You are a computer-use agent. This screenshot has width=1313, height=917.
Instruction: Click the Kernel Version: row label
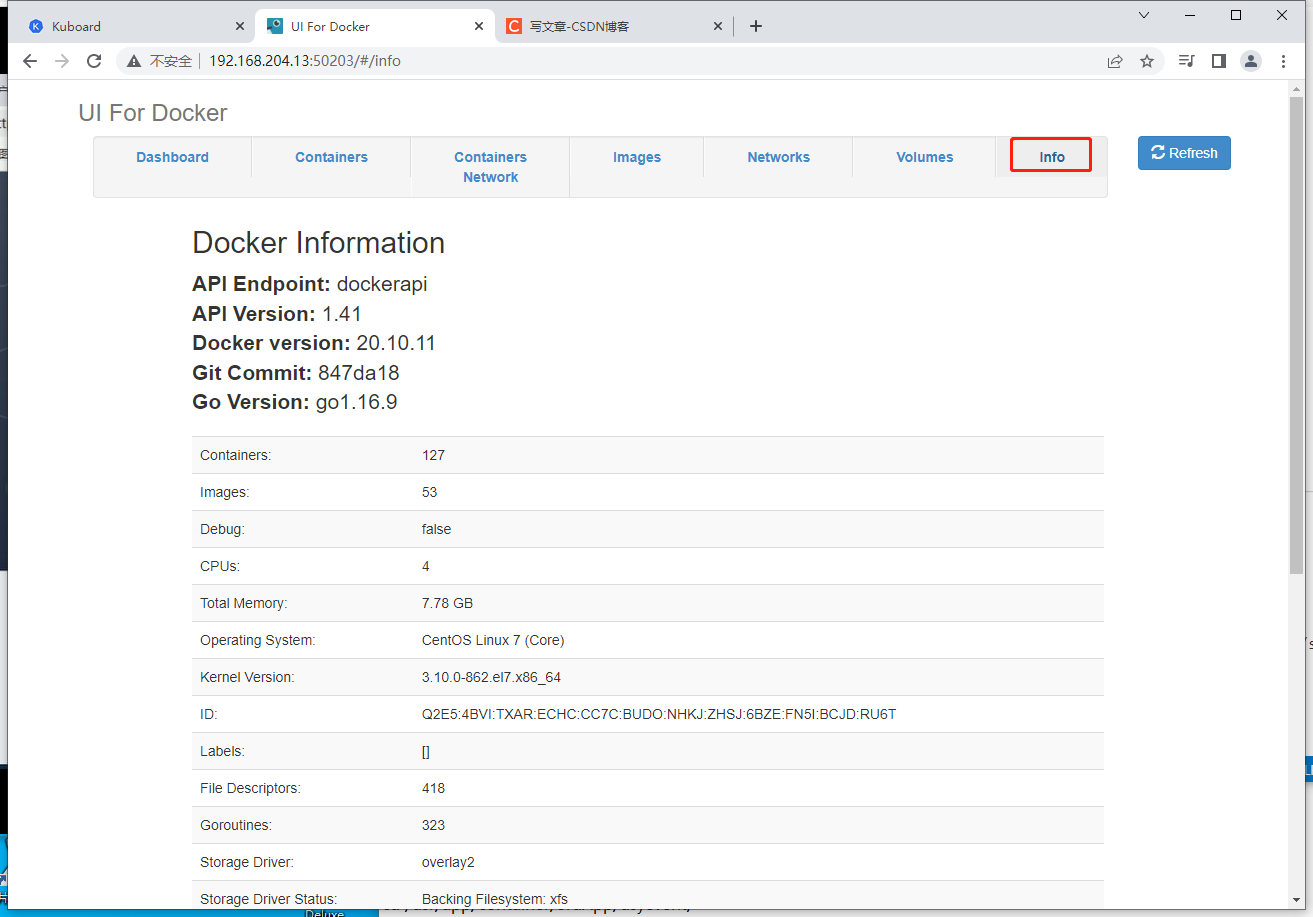[247, 677]
